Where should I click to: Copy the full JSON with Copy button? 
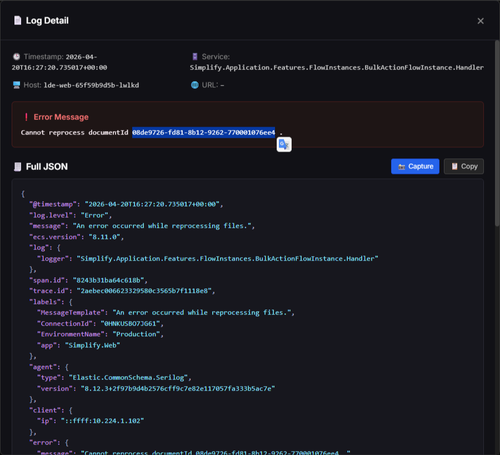pos(464,166)
